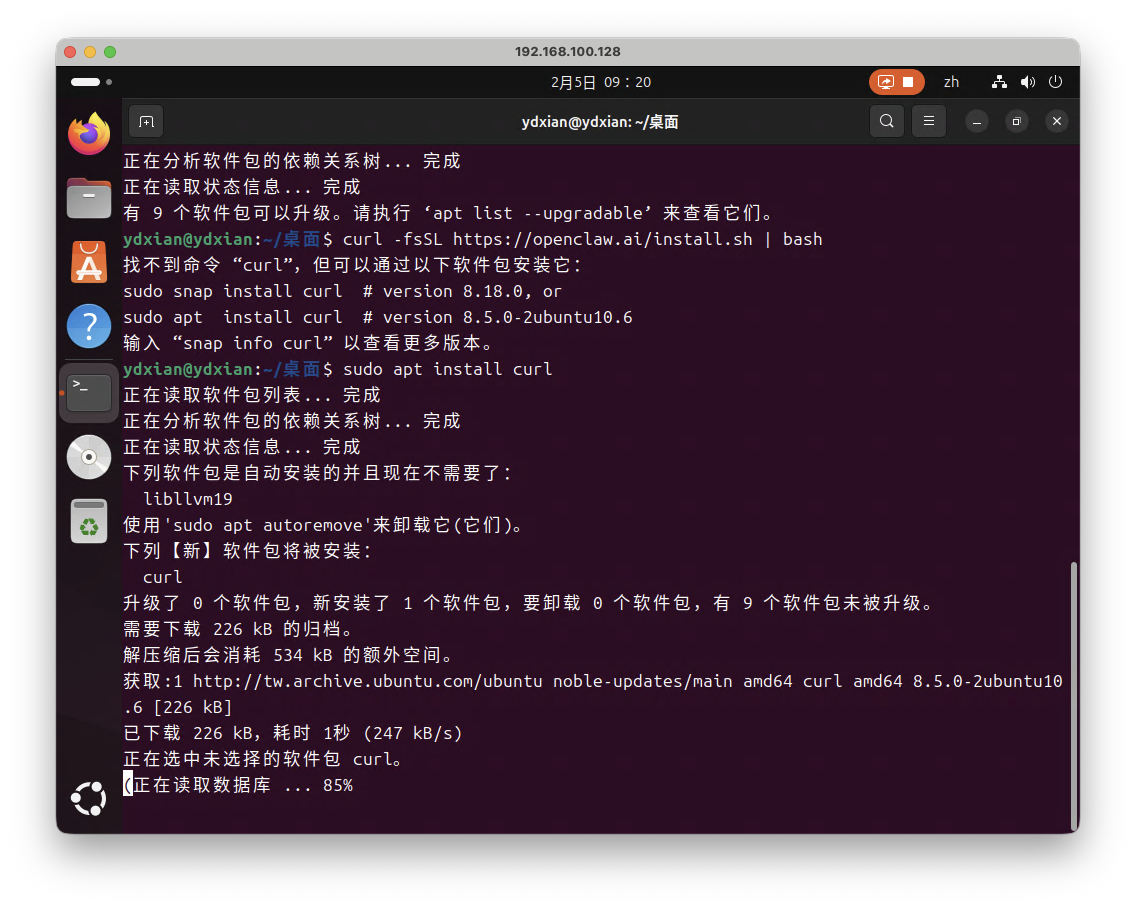This screenshot has height=908, width=1136.
Task: Toggle the app grid via the Ubuntu logo
Action: (x=88, y=798)
